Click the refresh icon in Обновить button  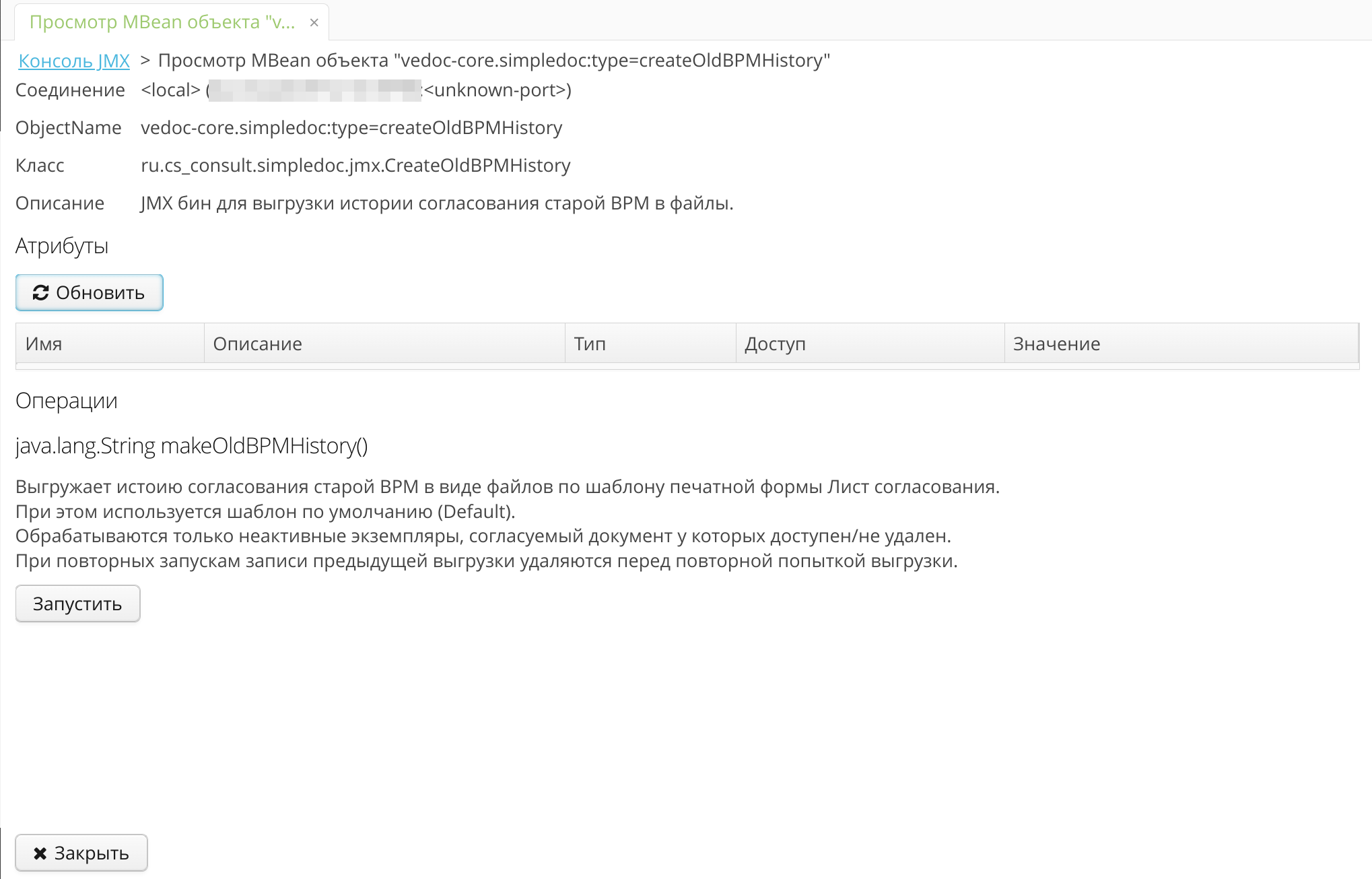pyautogui.click(x=41, y=292)
